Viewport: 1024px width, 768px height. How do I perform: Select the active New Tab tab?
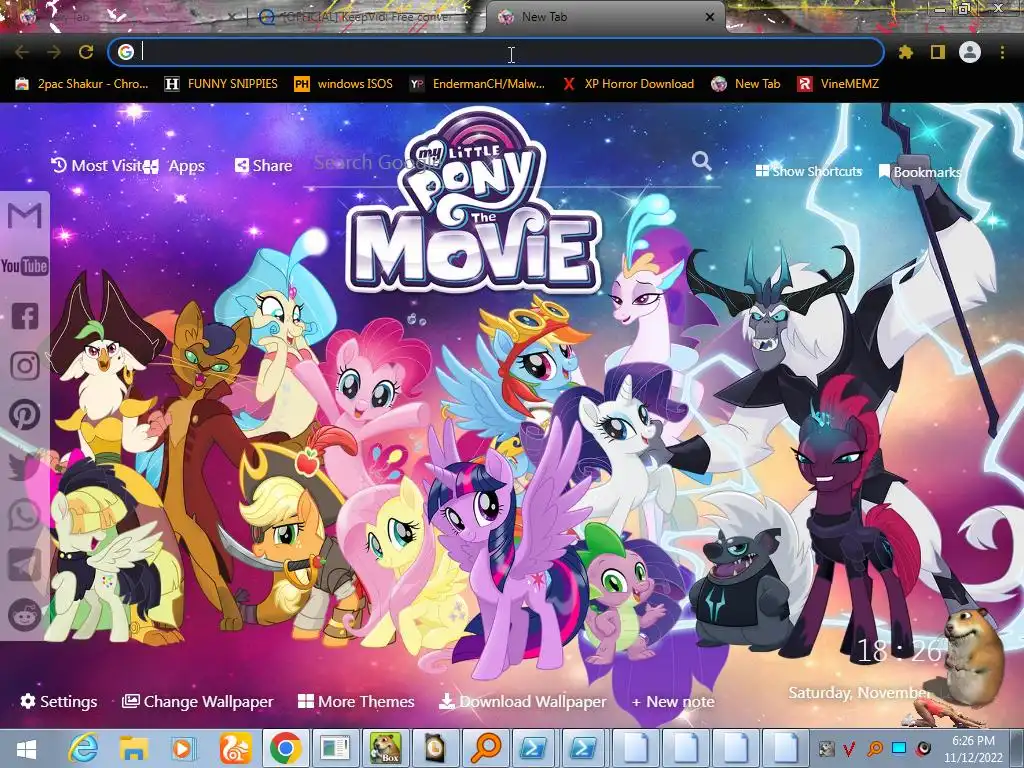pyautogui.click(x=604, y=17)
